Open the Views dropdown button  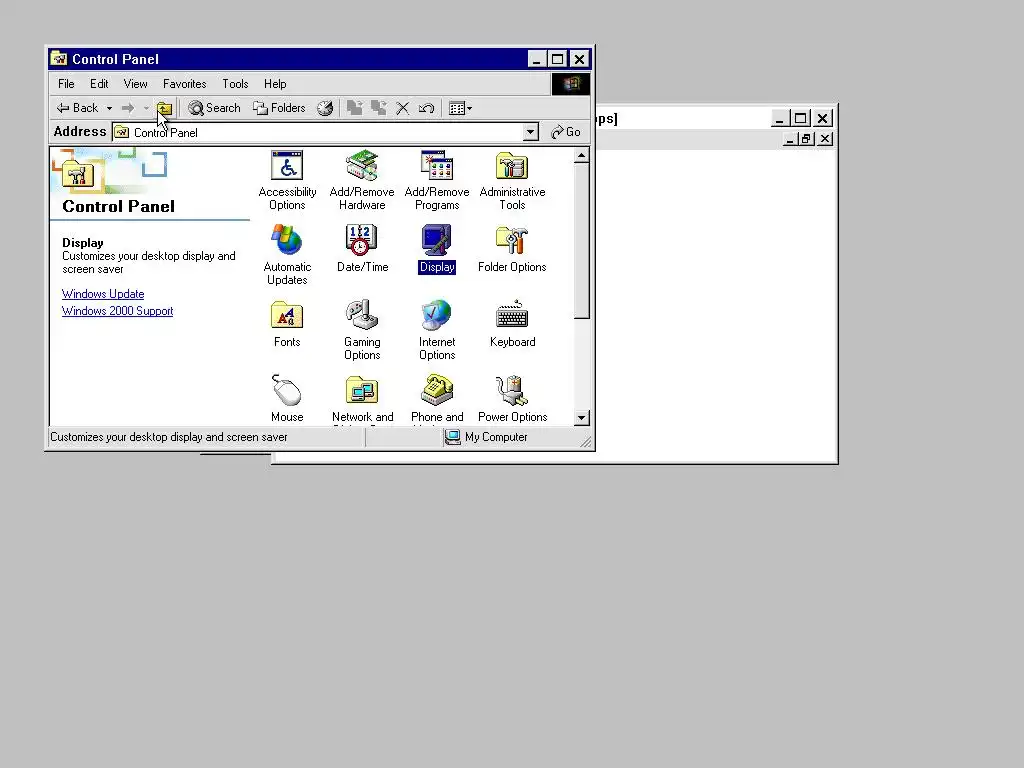point(460,108)
